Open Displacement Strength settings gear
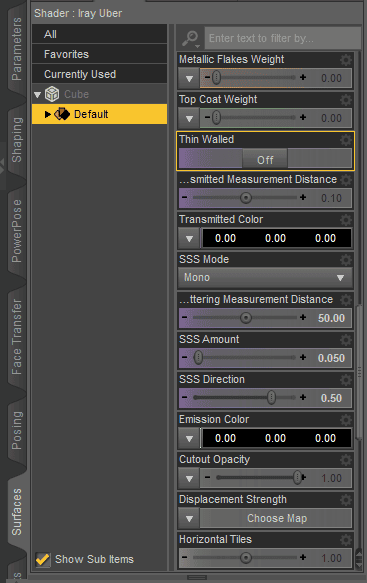367x583 pixels. tap(346, 500)
